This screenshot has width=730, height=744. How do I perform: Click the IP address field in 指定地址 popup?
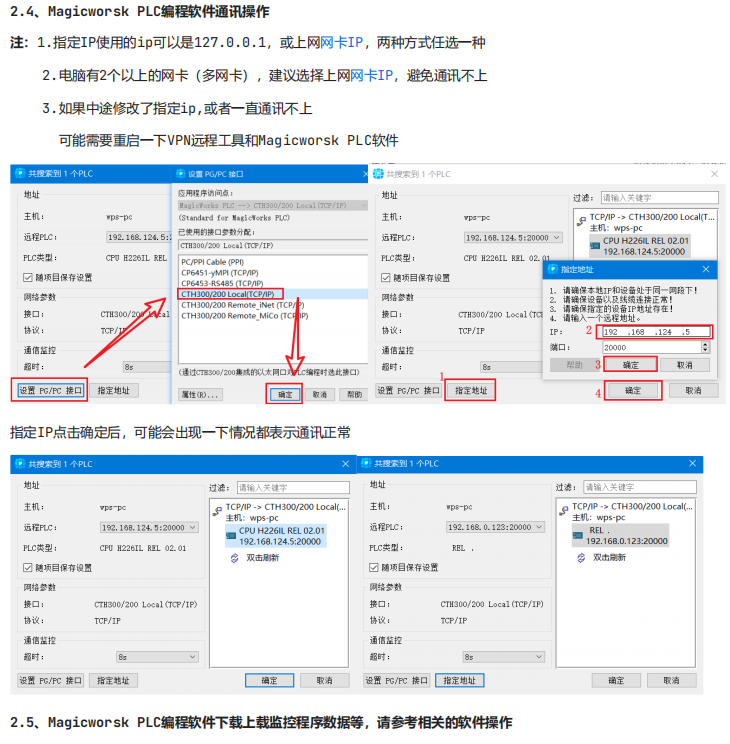[x=655, y=332]
